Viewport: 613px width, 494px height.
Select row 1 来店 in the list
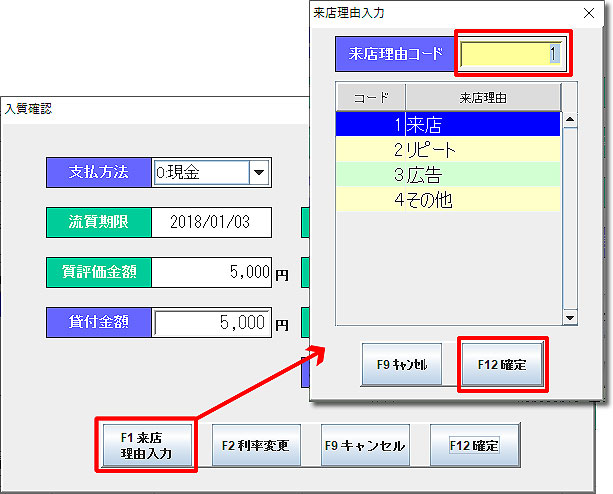pyautogui.click(x=448, y=125)
